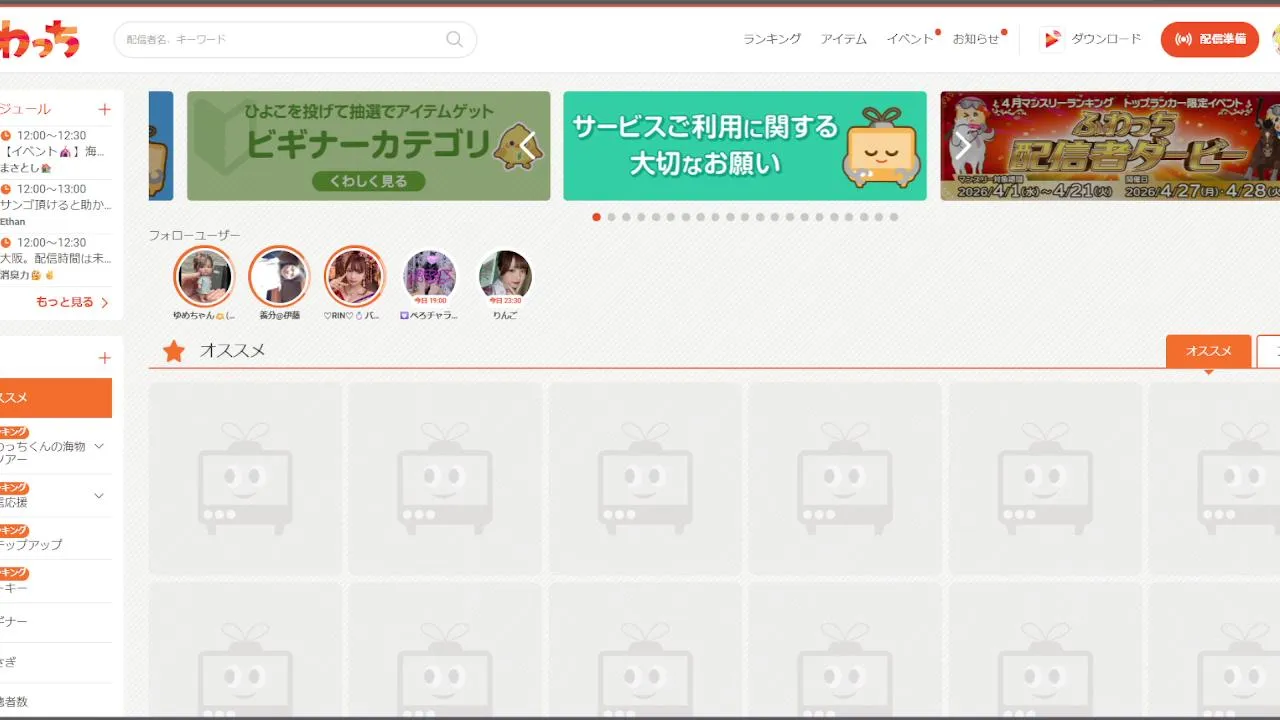Select the highlighted オススメ sidebar category

[x=56, y=398]
